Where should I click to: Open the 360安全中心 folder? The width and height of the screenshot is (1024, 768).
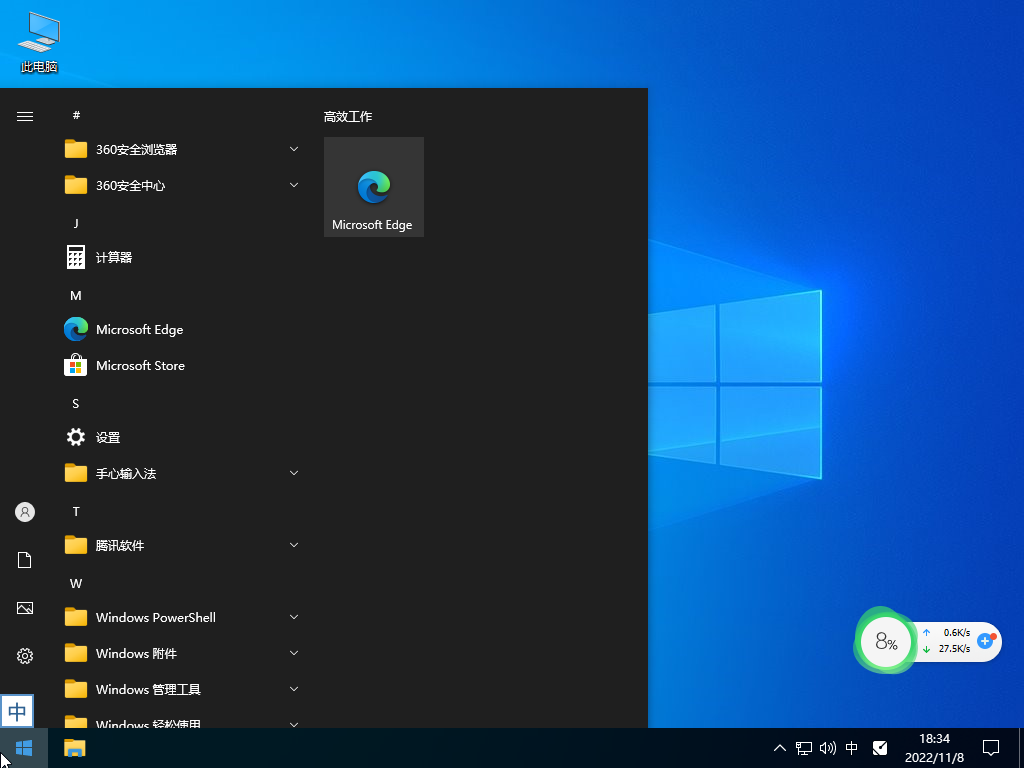(x=182, y=185)
